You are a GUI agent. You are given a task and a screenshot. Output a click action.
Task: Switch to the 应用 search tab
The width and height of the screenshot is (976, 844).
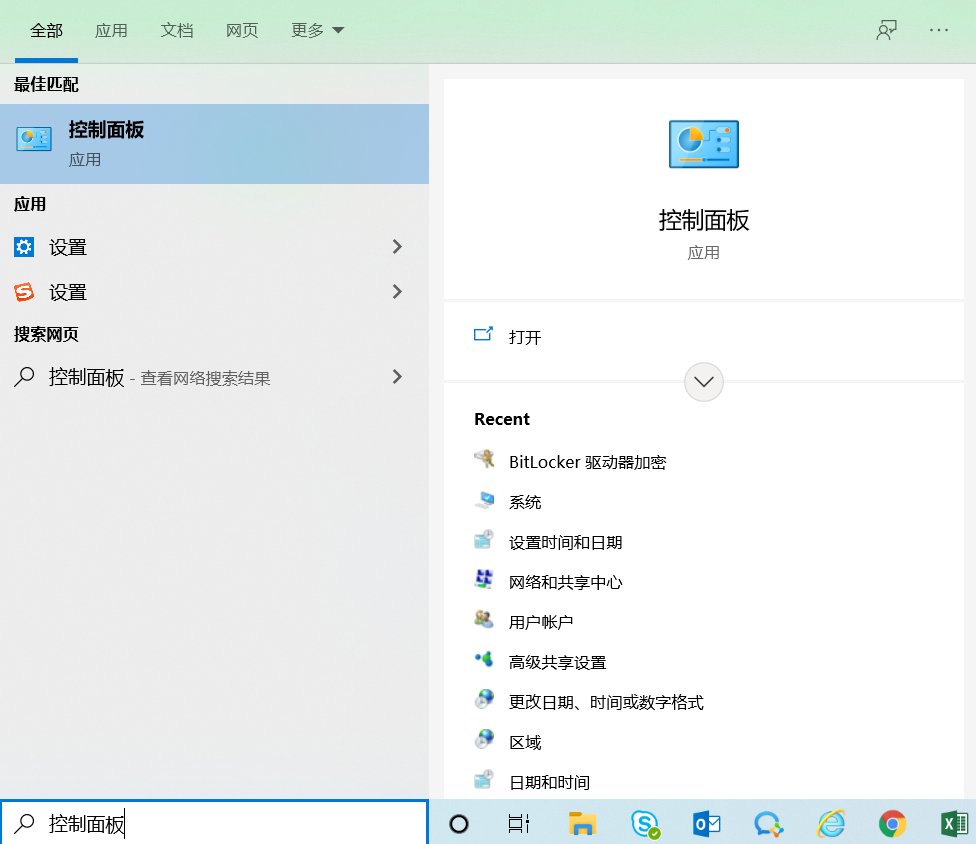(x=111, y=30)
